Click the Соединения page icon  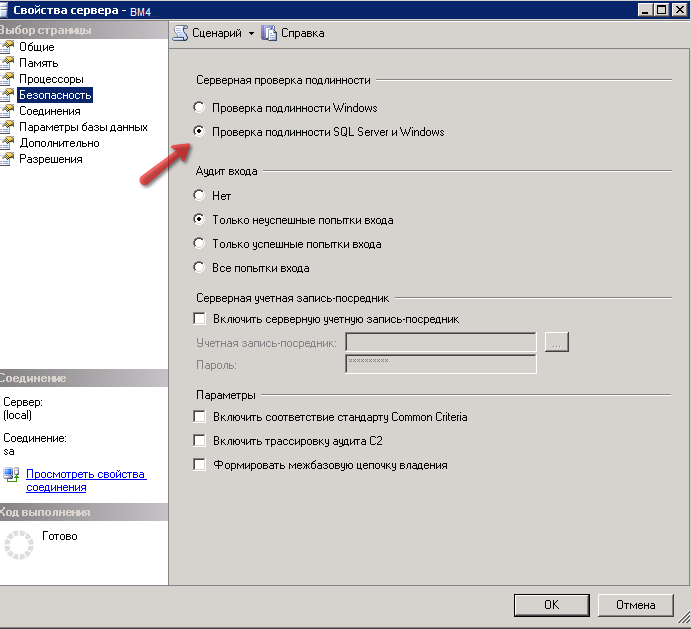[8, 111]
